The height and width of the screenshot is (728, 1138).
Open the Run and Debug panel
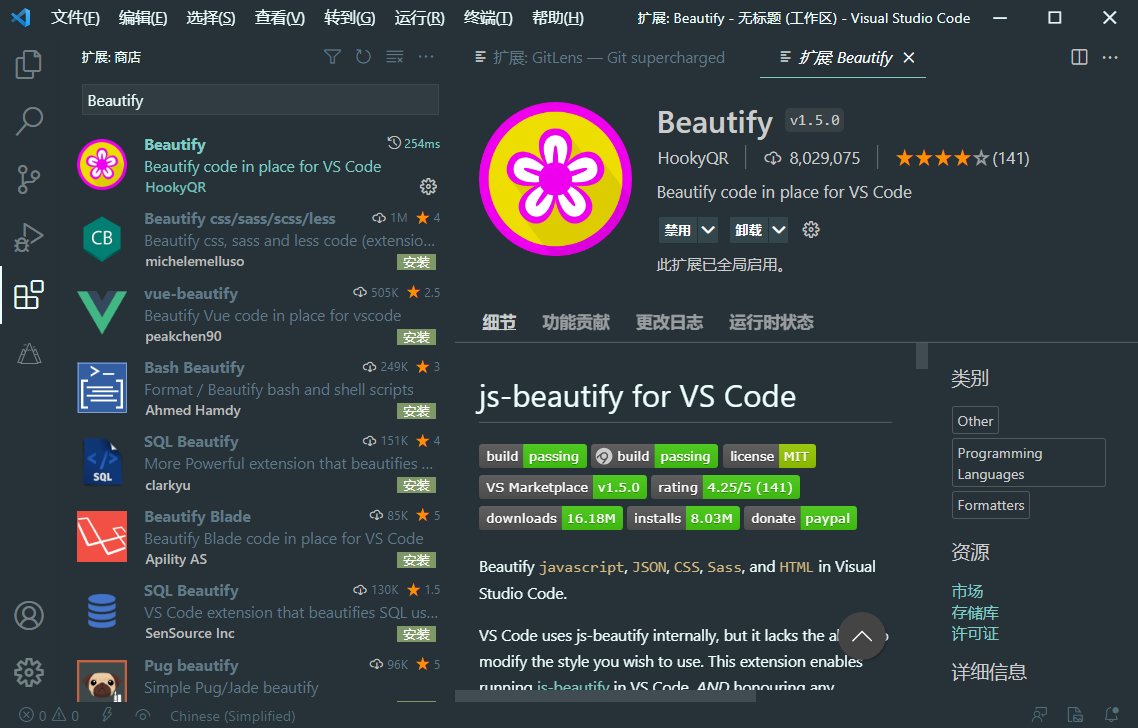[28, 237]
